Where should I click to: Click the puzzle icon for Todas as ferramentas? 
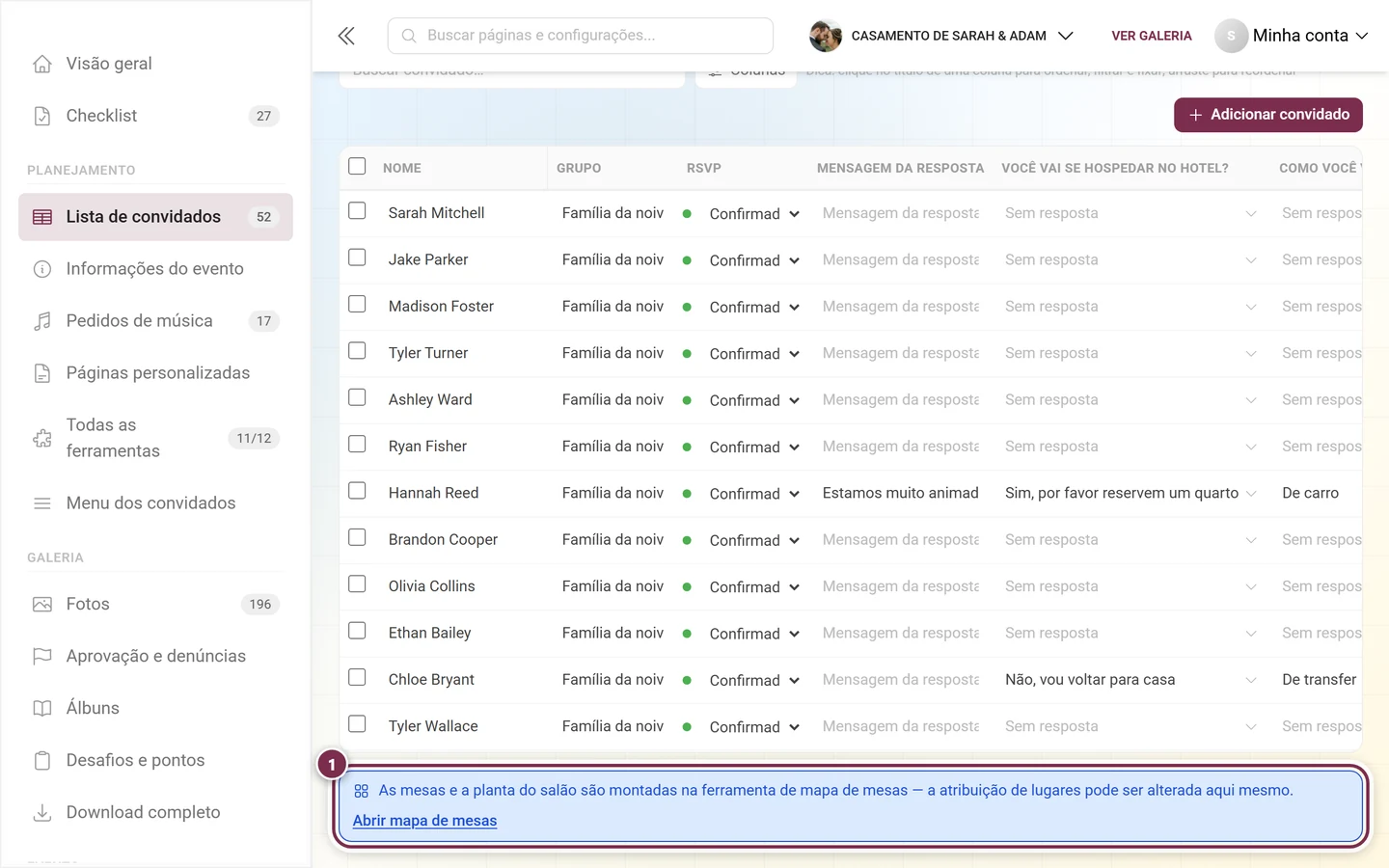[x=42, y=438]
